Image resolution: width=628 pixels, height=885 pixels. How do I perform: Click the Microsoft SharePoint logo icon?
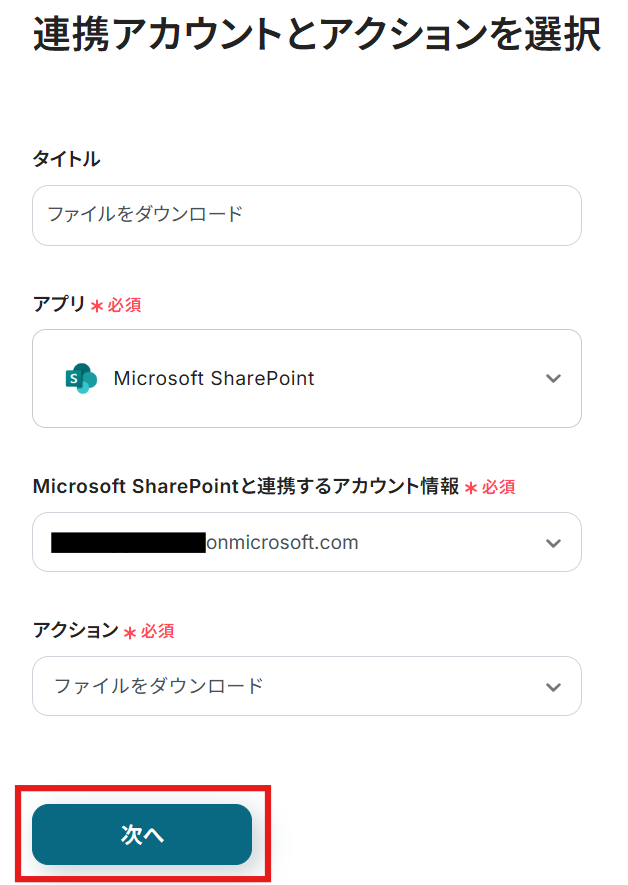click(x=81, y=379)
